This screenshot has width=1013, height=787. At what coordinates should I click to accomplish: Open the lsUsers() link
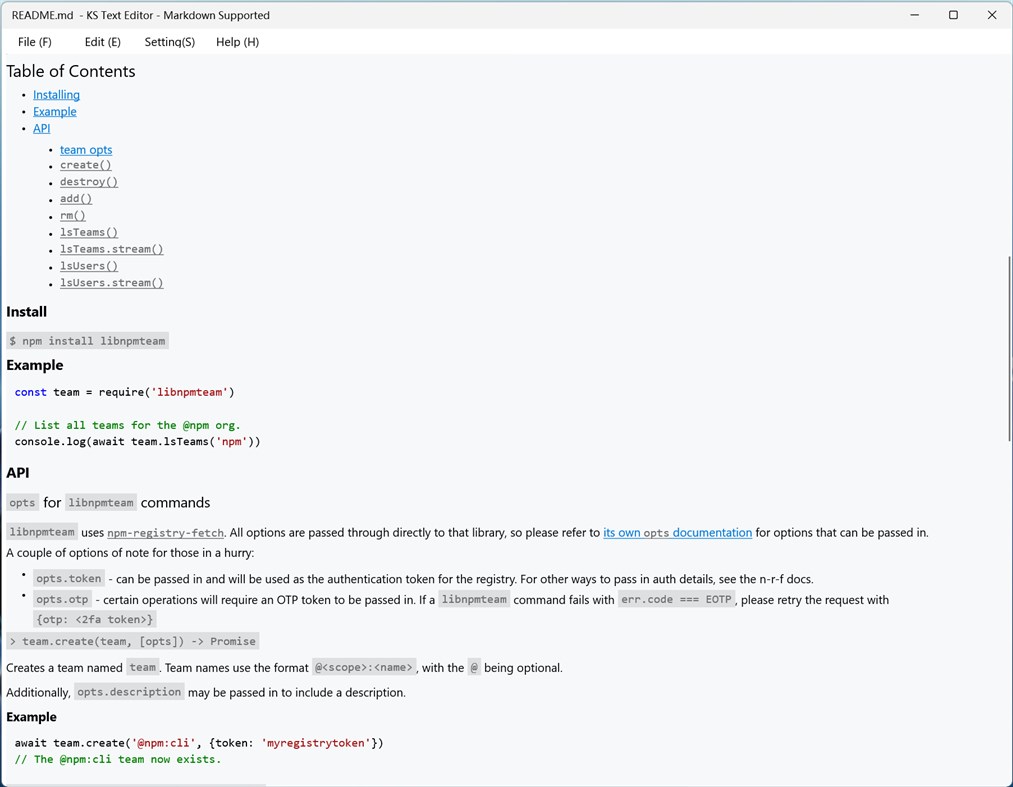tap(88, 266)
